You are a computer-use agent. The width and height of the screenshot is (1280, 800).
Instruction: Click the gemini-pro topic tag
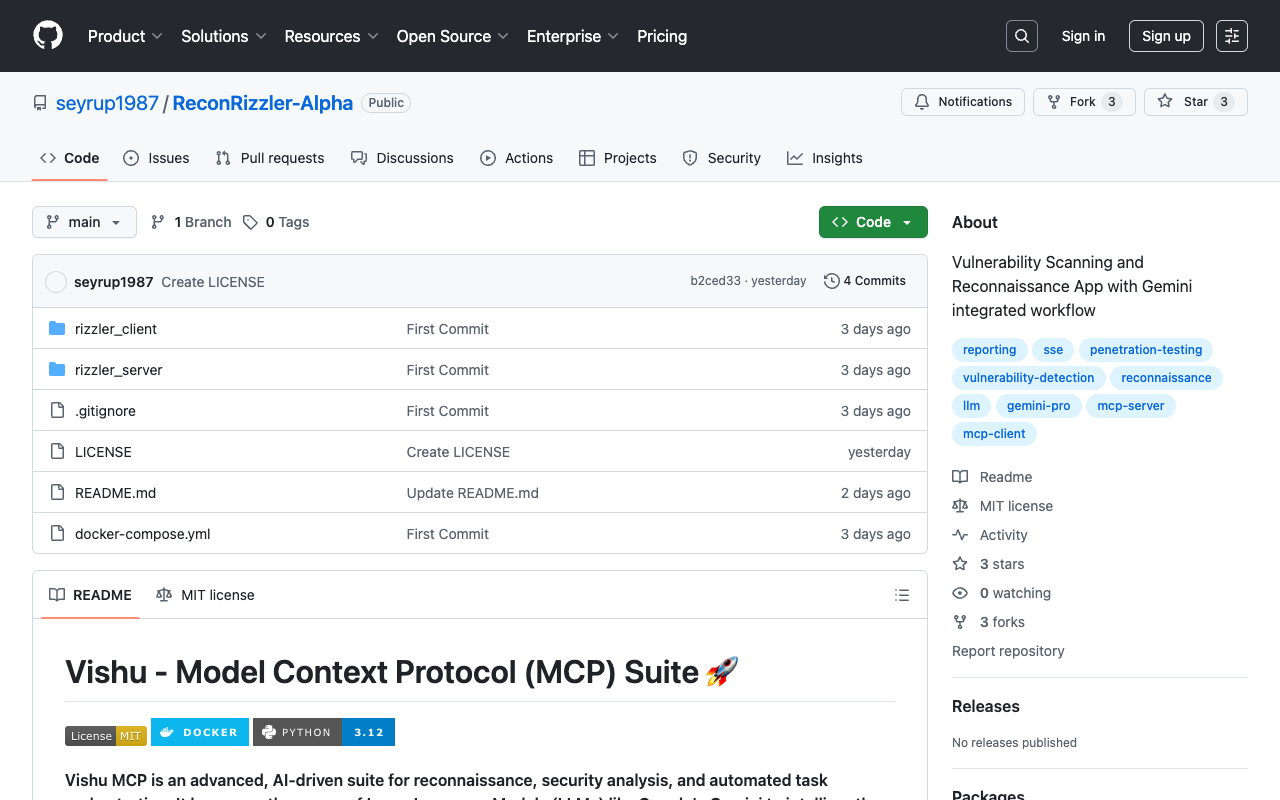pyautogui.click(x=1039, y=406)
